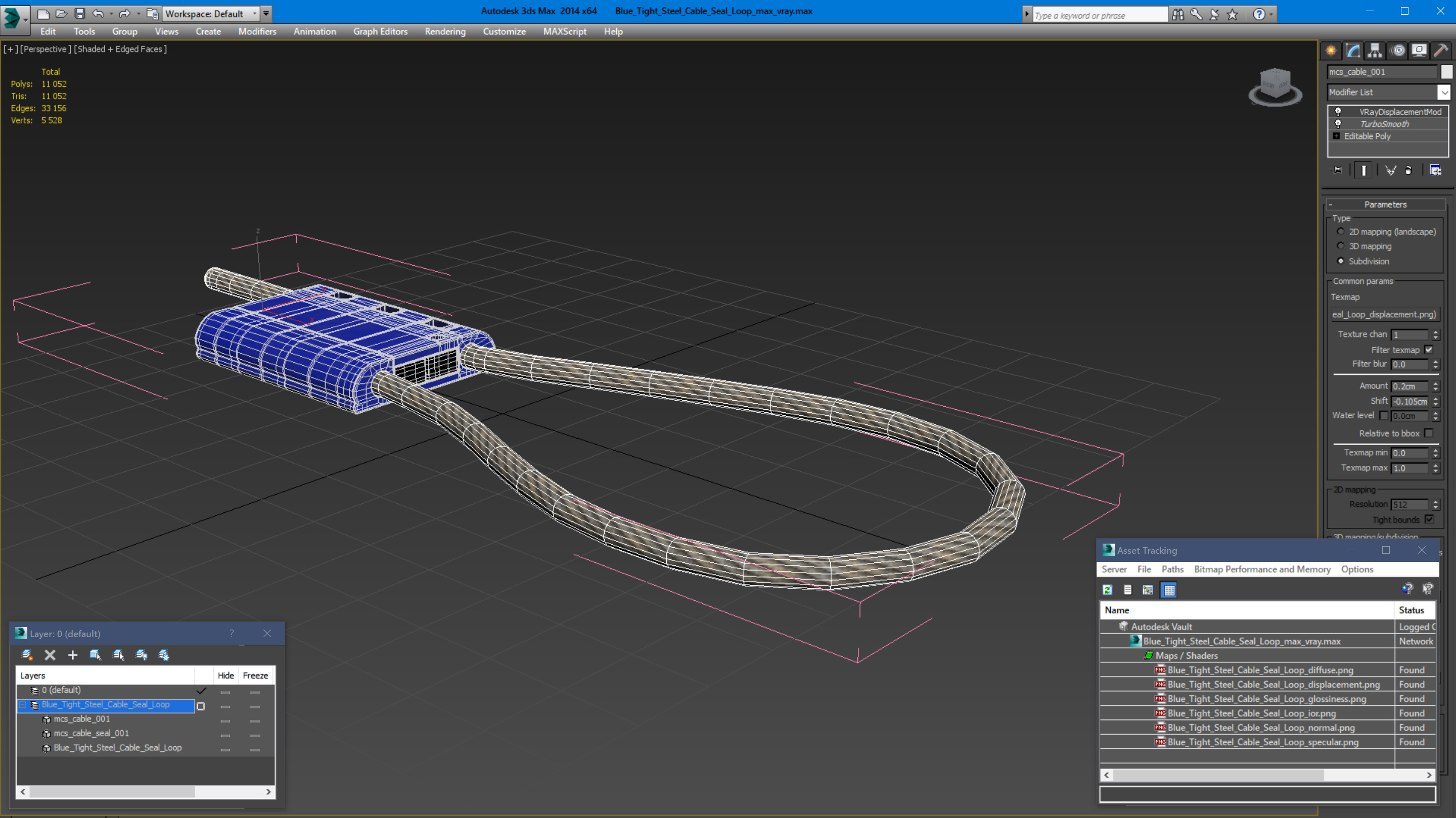The image size is (1456, 818).
Task: Click the New Scene icon in title bar
Action: 43,14
